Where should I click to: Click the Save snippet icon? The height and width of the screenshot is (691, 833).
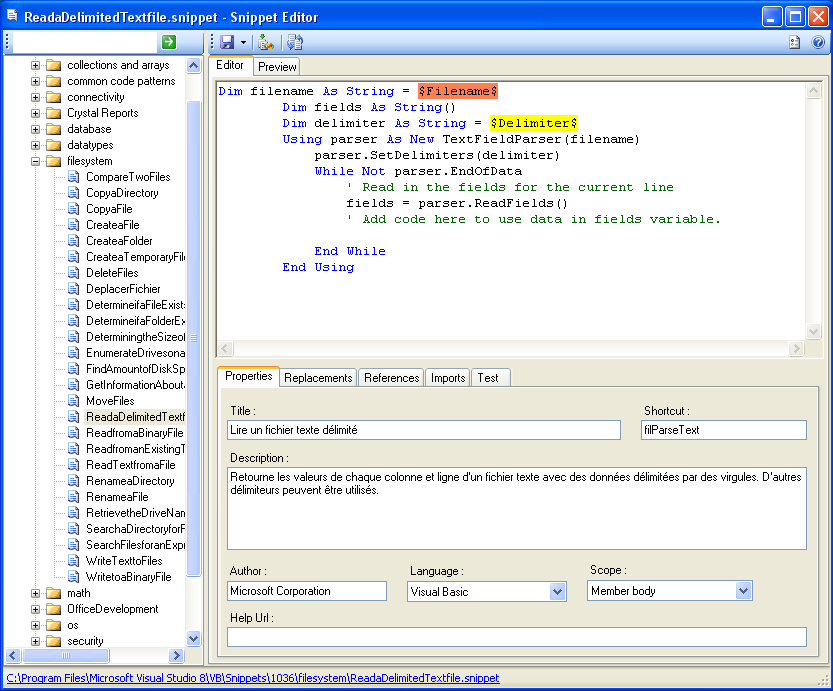click(x=227, y=43)
